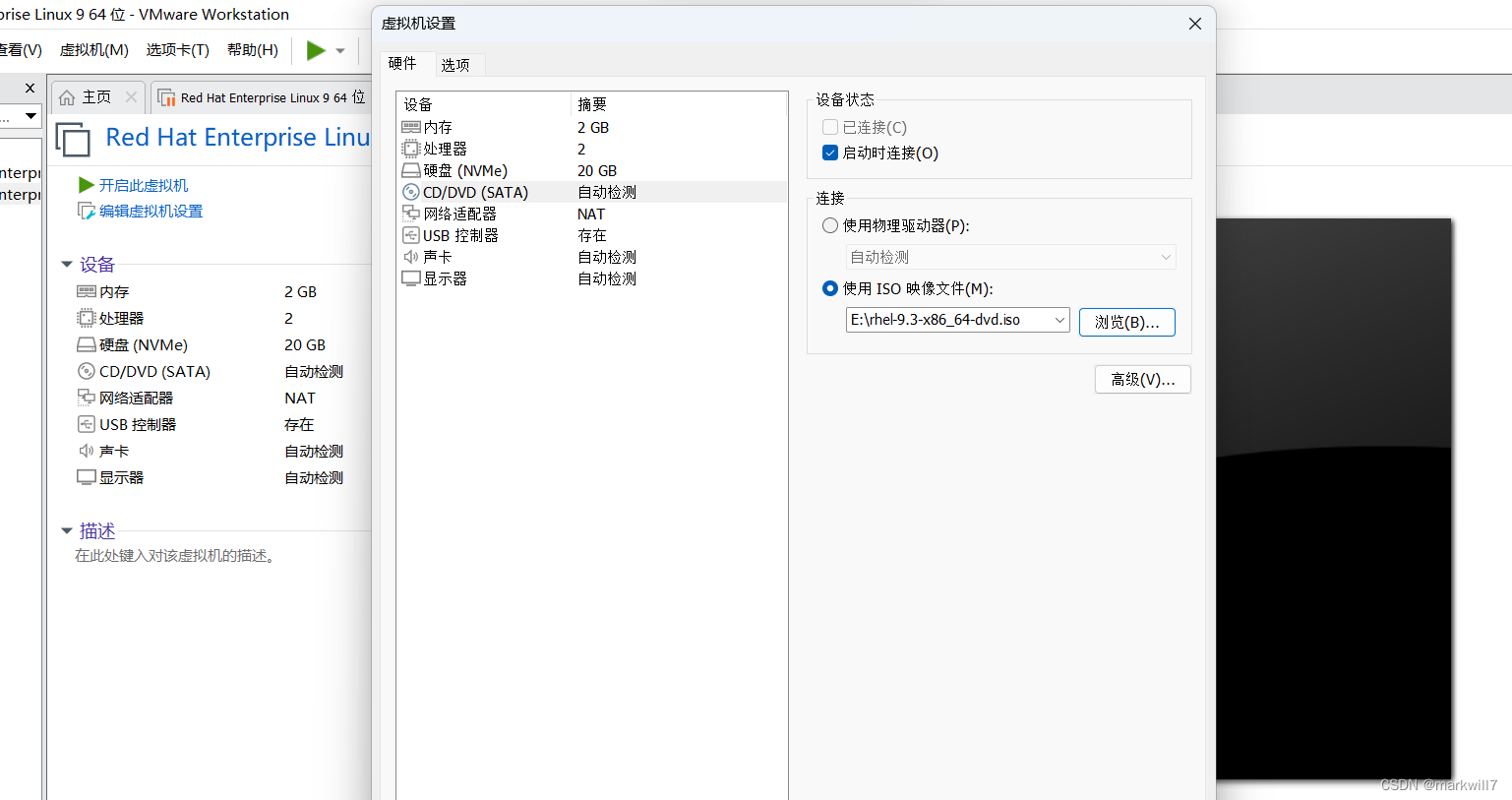Screen dimensions: 1512x800
Task: Click the processor icon in dialog device list
Action: [411, 149]
